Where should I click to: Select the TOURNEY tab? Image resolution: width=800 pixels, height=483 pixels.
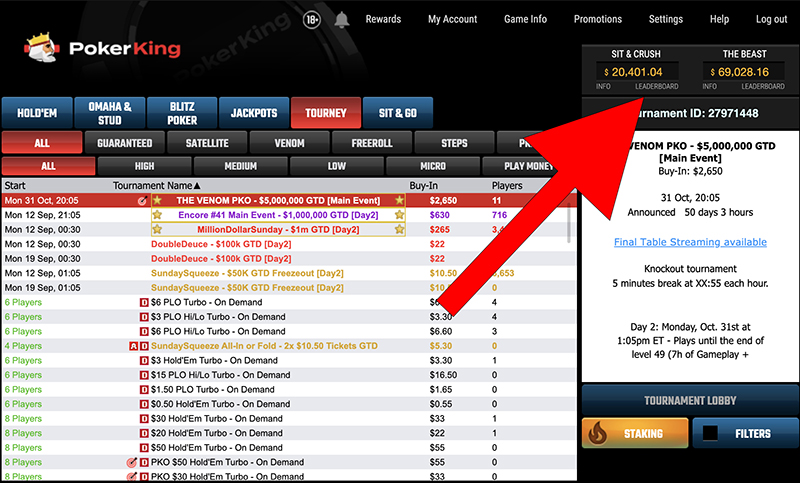click(326, 113)
